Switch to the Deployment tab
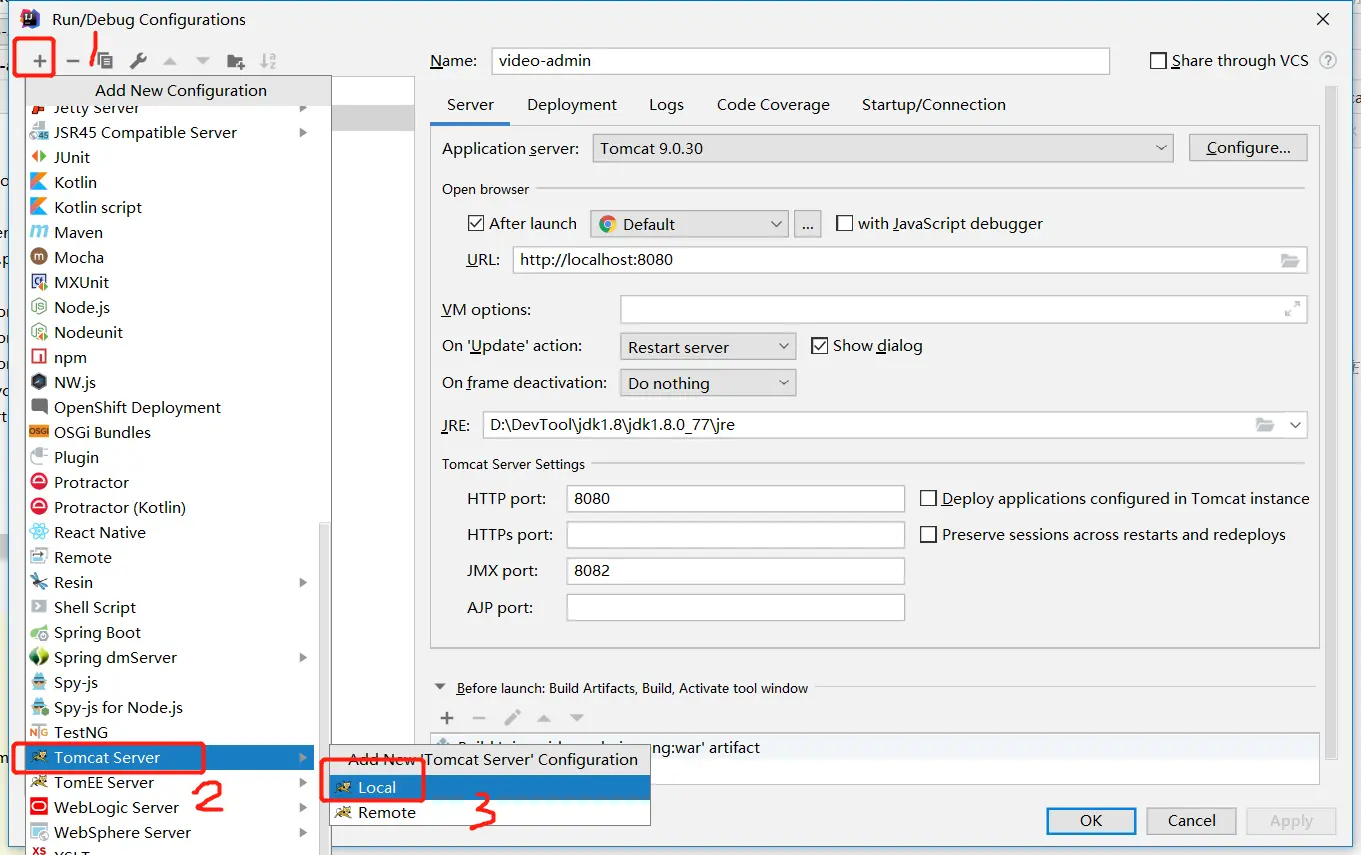 [x=572, y=104]
